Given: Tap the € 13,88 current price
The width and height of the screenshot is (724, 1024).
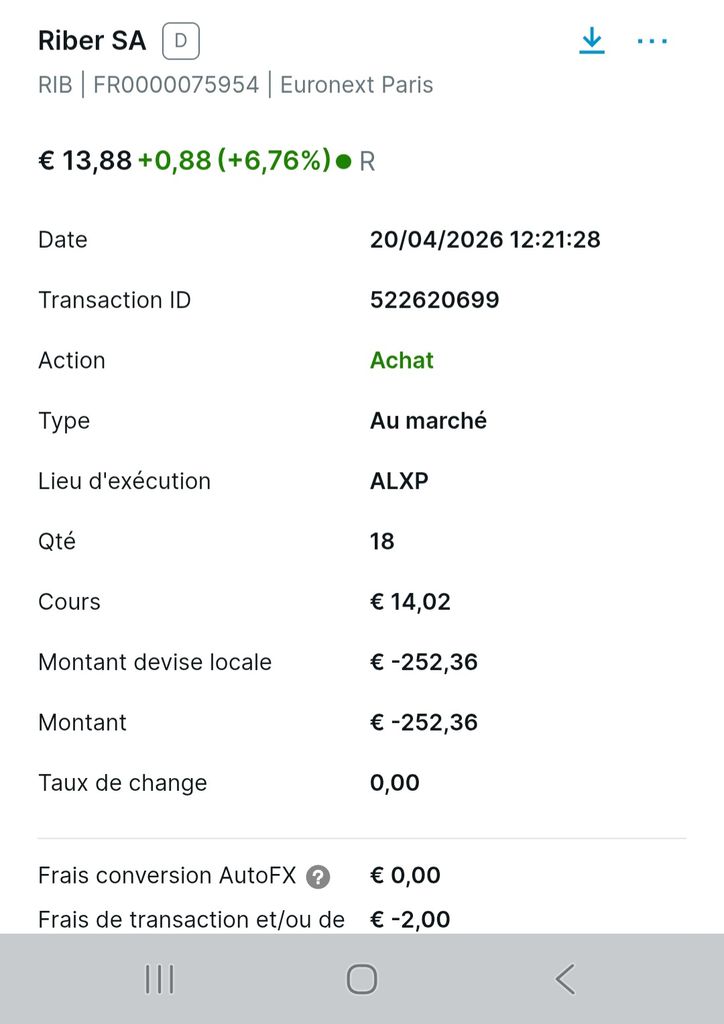Looking at the screenshot, I should [85, 160].
